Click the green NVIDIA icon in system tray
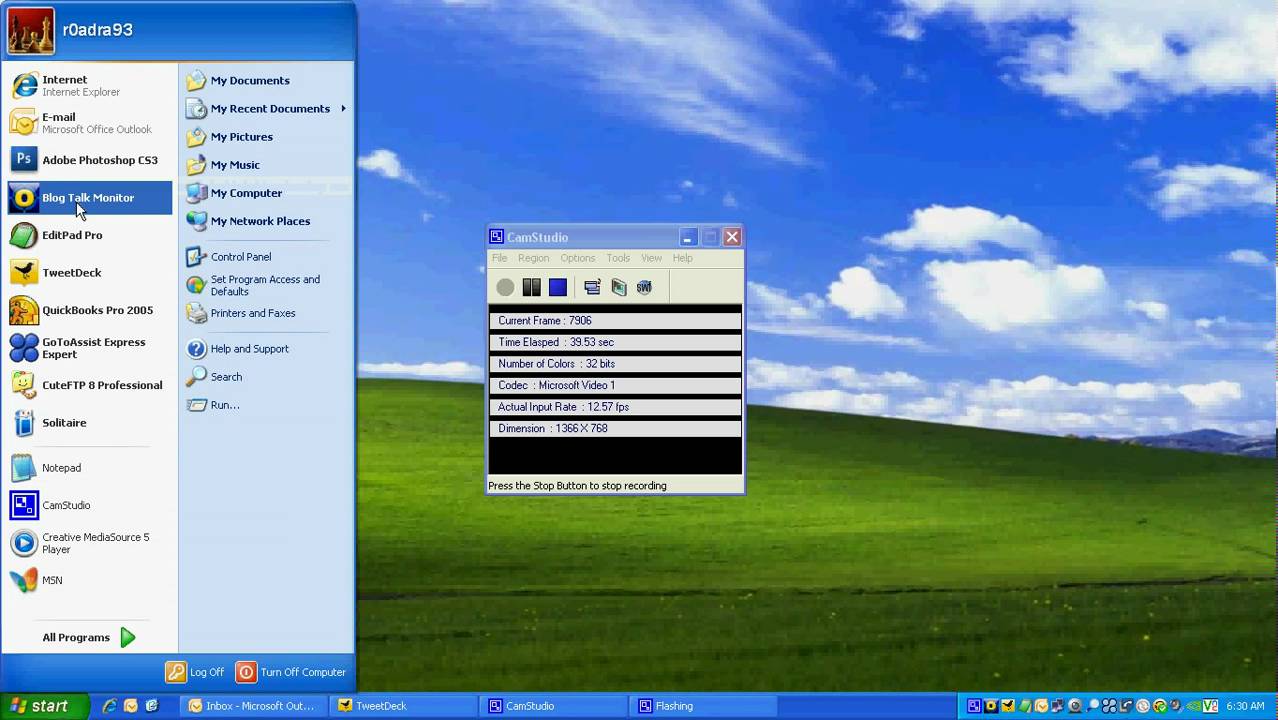Image resolution: width=1278 pixels, height=720 pixels. point(1193,706)
